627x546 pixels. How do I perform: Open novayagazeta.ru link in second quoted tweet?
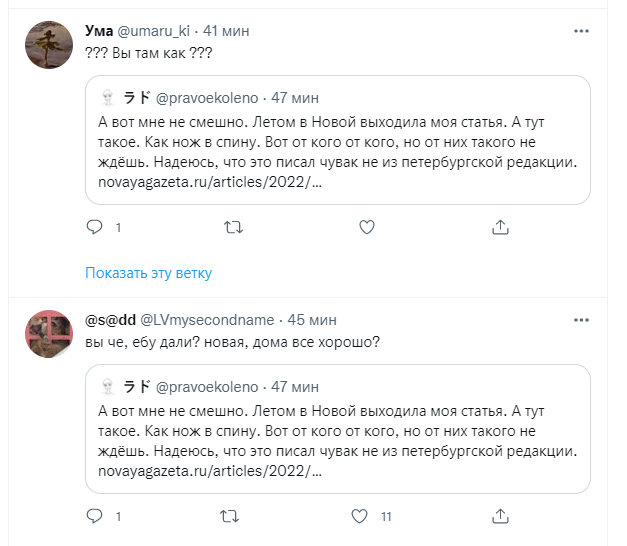(x=210, y=471)
